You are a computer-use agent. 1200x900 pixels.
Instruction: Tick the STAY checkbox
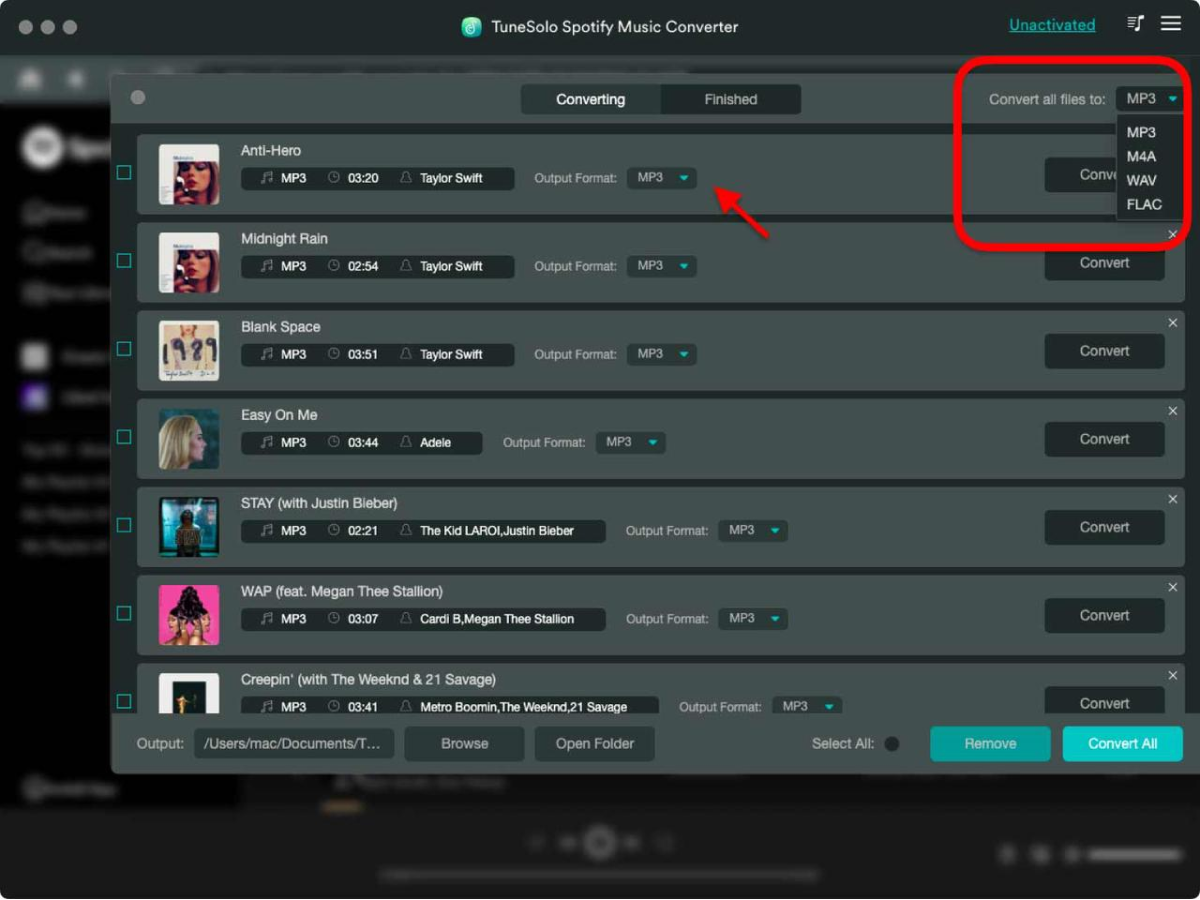coord(124,524)
